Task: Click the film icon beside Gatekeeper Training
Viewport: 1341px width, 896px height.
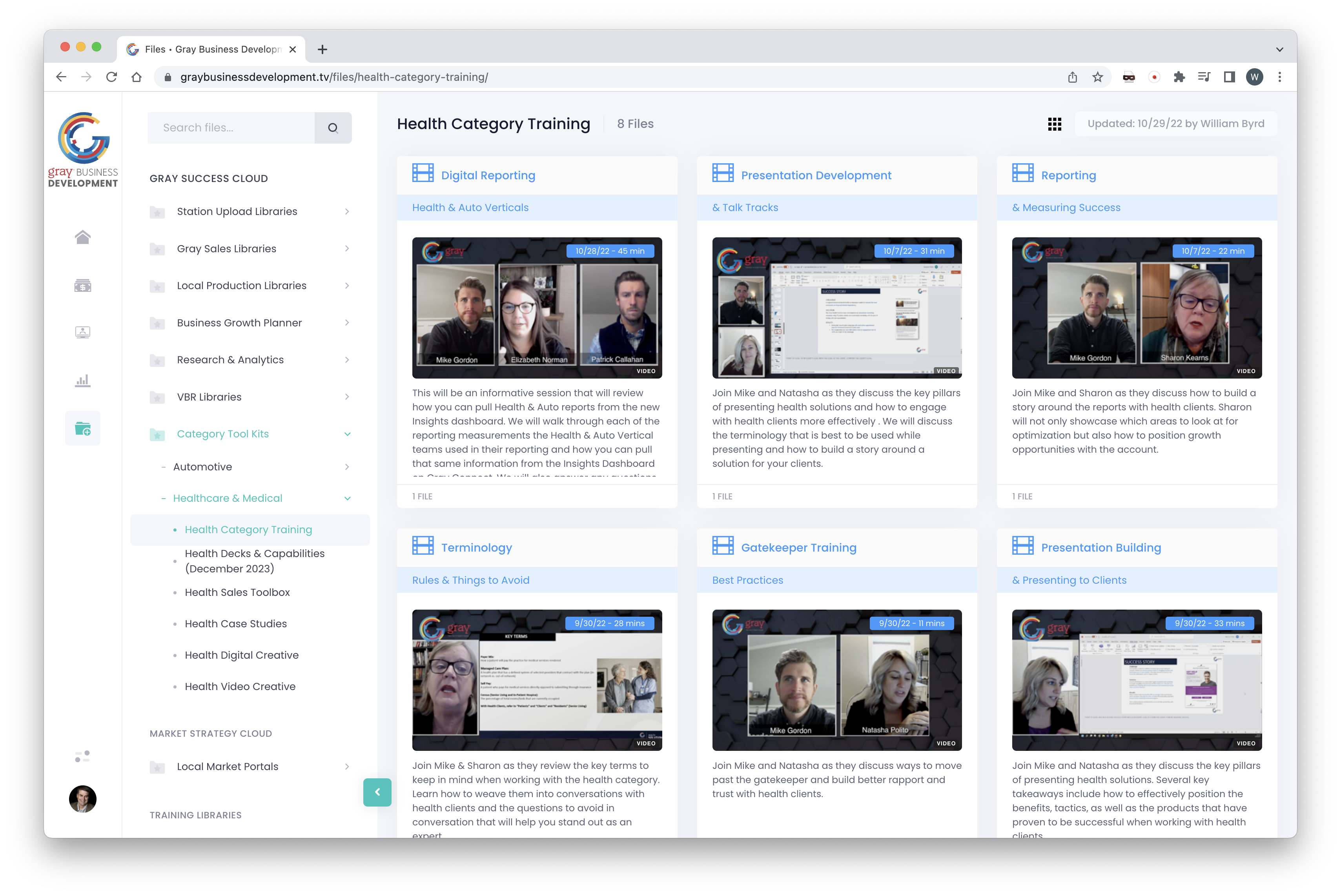Action: (x=723, y=546)
